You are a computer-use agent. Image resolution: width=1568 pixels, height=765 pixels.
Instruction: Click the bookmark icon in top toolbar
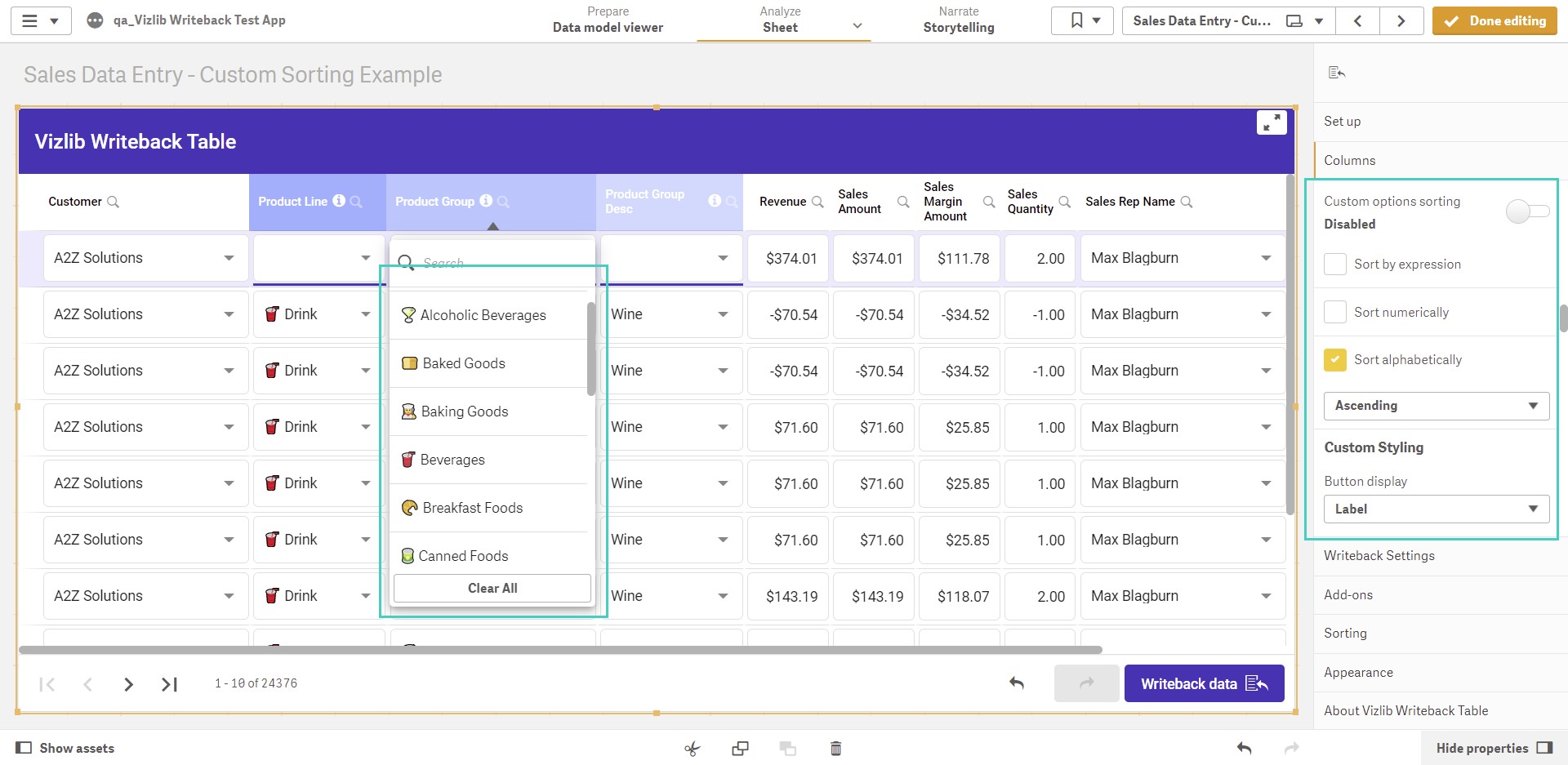(1077, 20)
